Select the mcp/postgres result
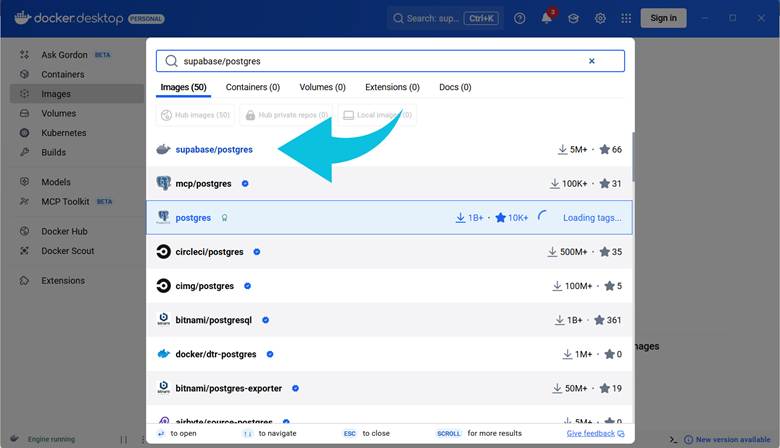780x448 pixels. click(x=389, y=183)
